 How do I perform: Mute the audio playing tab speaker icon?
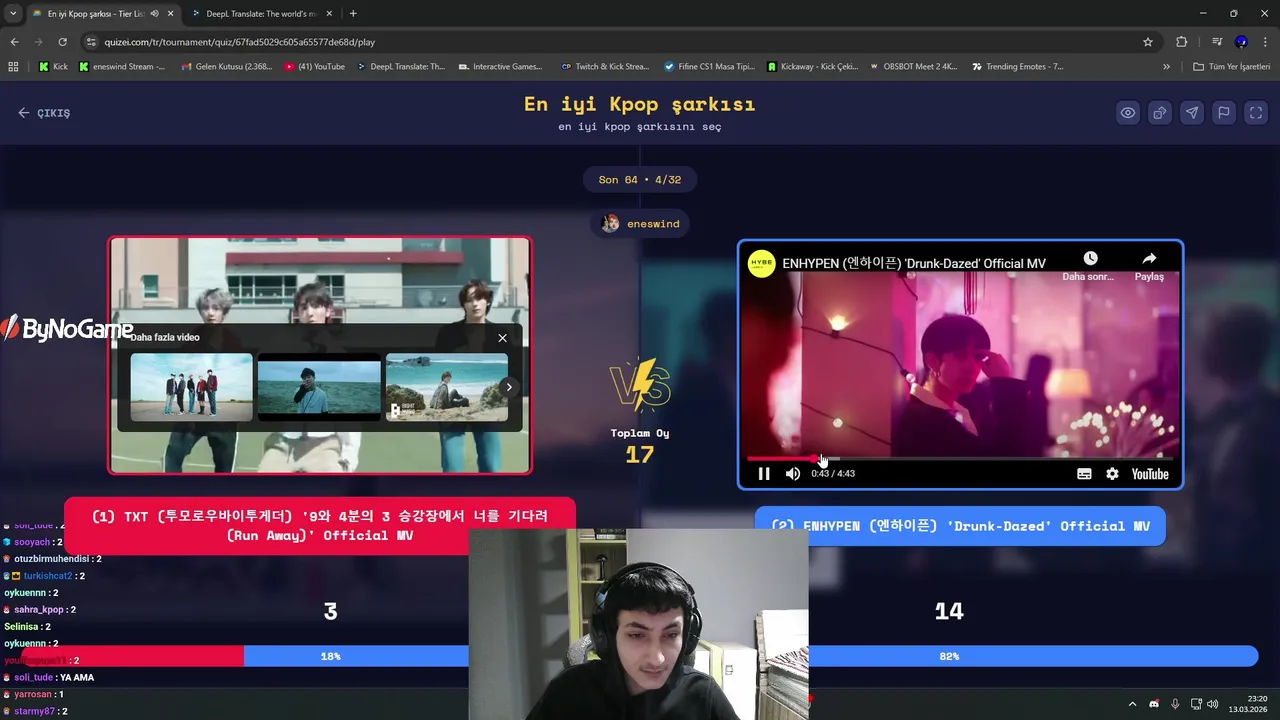154,14
